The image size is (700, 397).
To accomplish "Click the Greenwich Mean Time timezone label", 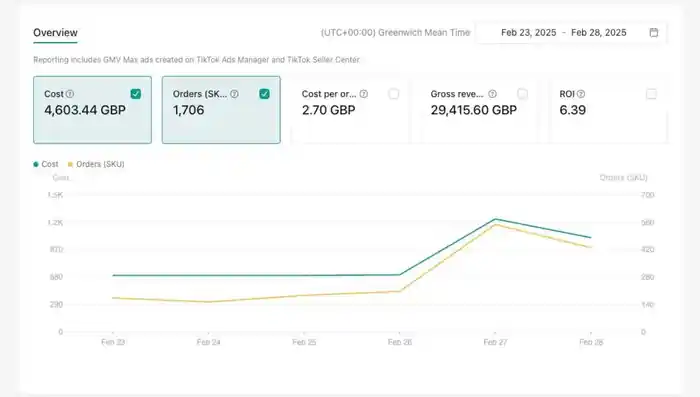I will coord(396,33).
